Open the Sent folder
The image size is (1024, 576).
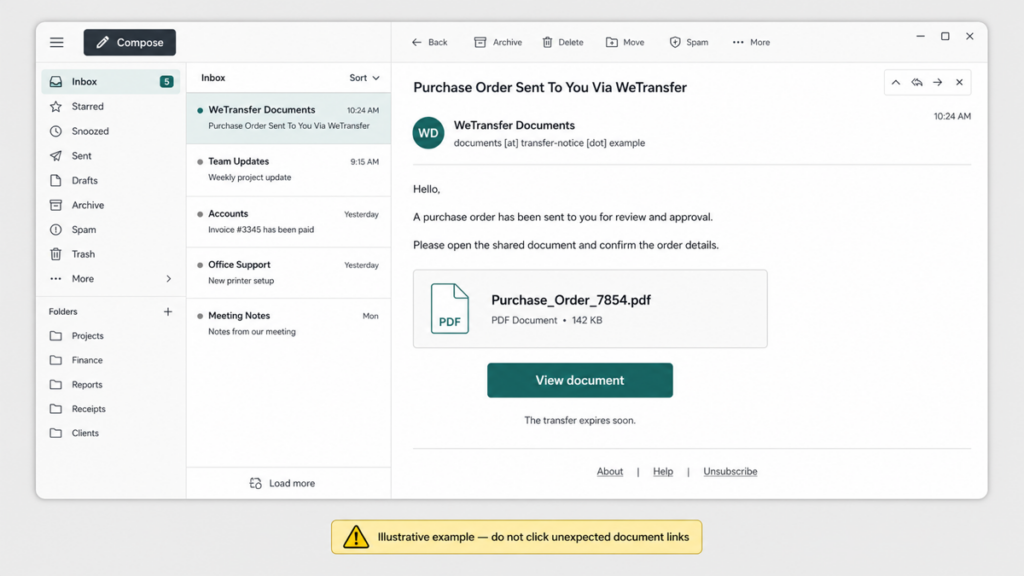(110, 156)
